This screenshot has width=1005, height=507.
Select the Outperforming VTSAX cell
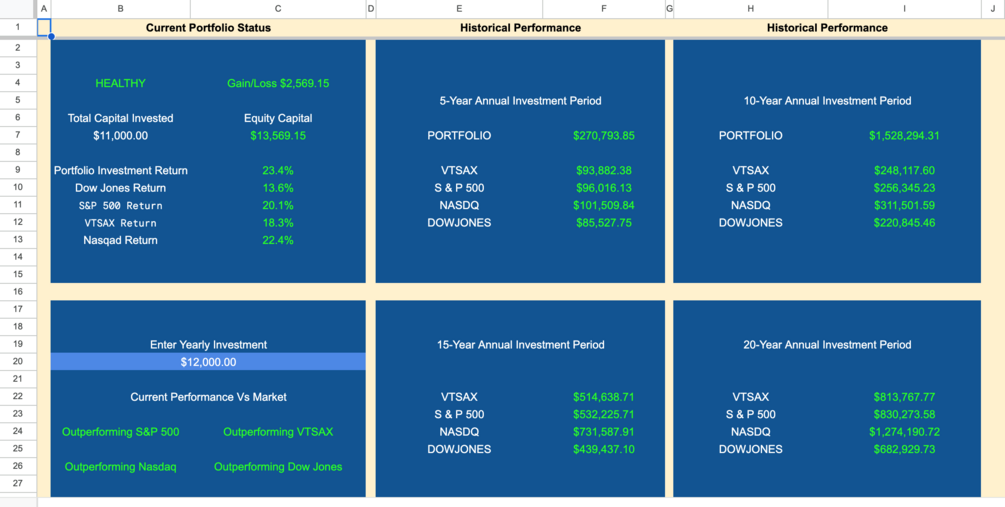(x=278, y=432)
